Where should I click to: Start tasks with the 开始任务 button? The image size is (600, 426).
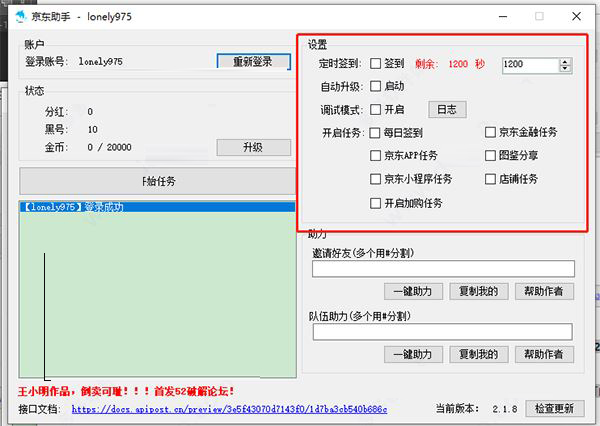(x=157, y=181)
